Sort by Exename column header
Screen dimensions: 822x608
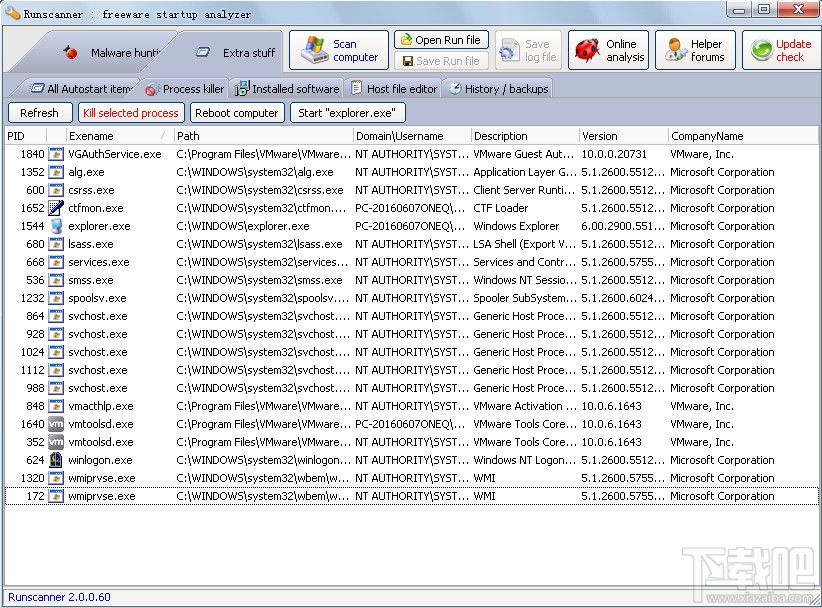coord(118,136)
